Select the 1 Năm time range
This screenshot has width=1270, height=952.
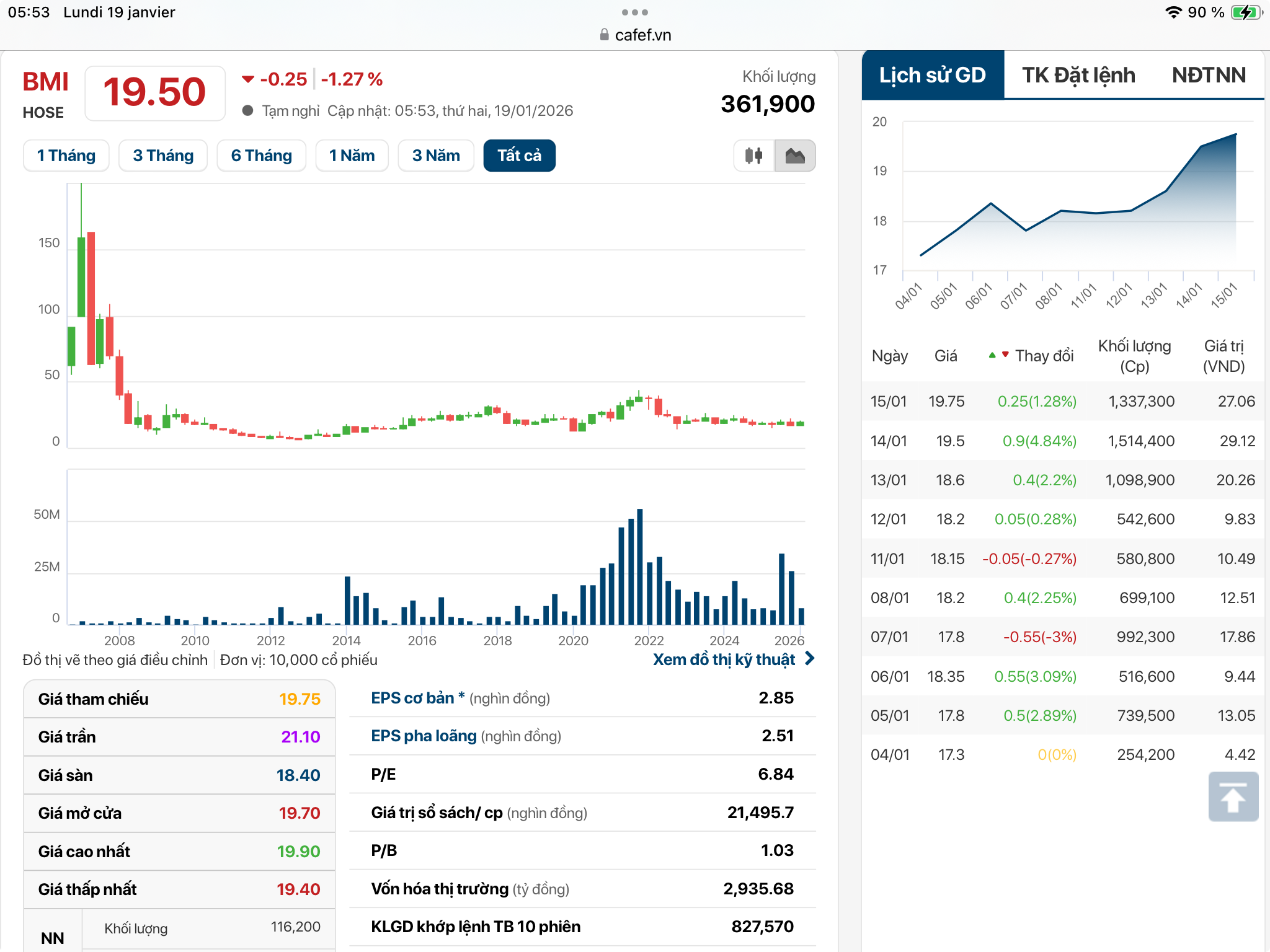(352, 156)
